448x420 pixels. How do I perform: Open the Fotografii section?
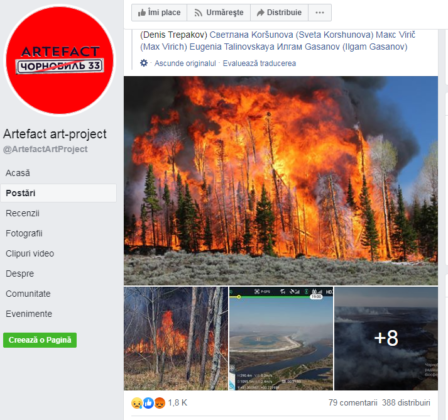pos(24,233)
